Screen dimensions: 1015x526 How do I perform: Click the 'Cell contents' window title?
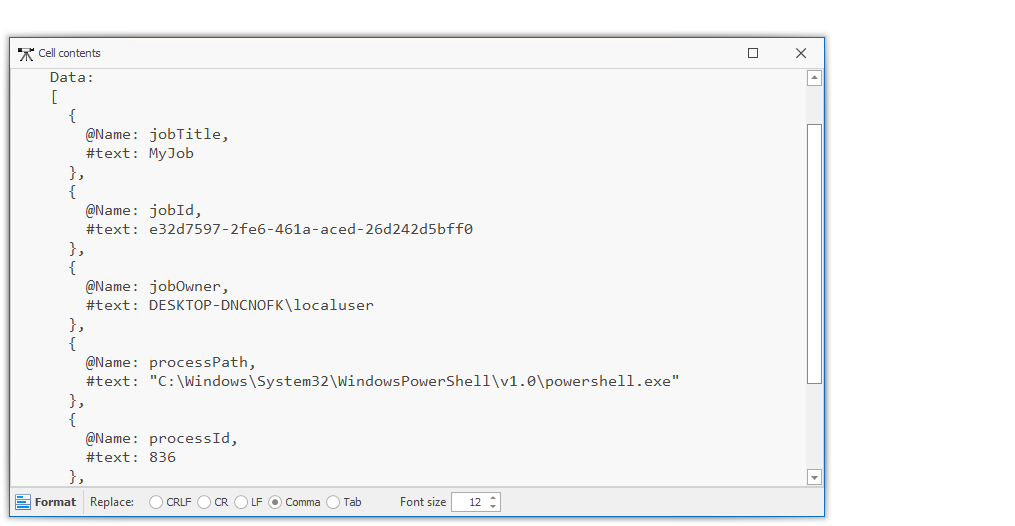coord(69,53)
